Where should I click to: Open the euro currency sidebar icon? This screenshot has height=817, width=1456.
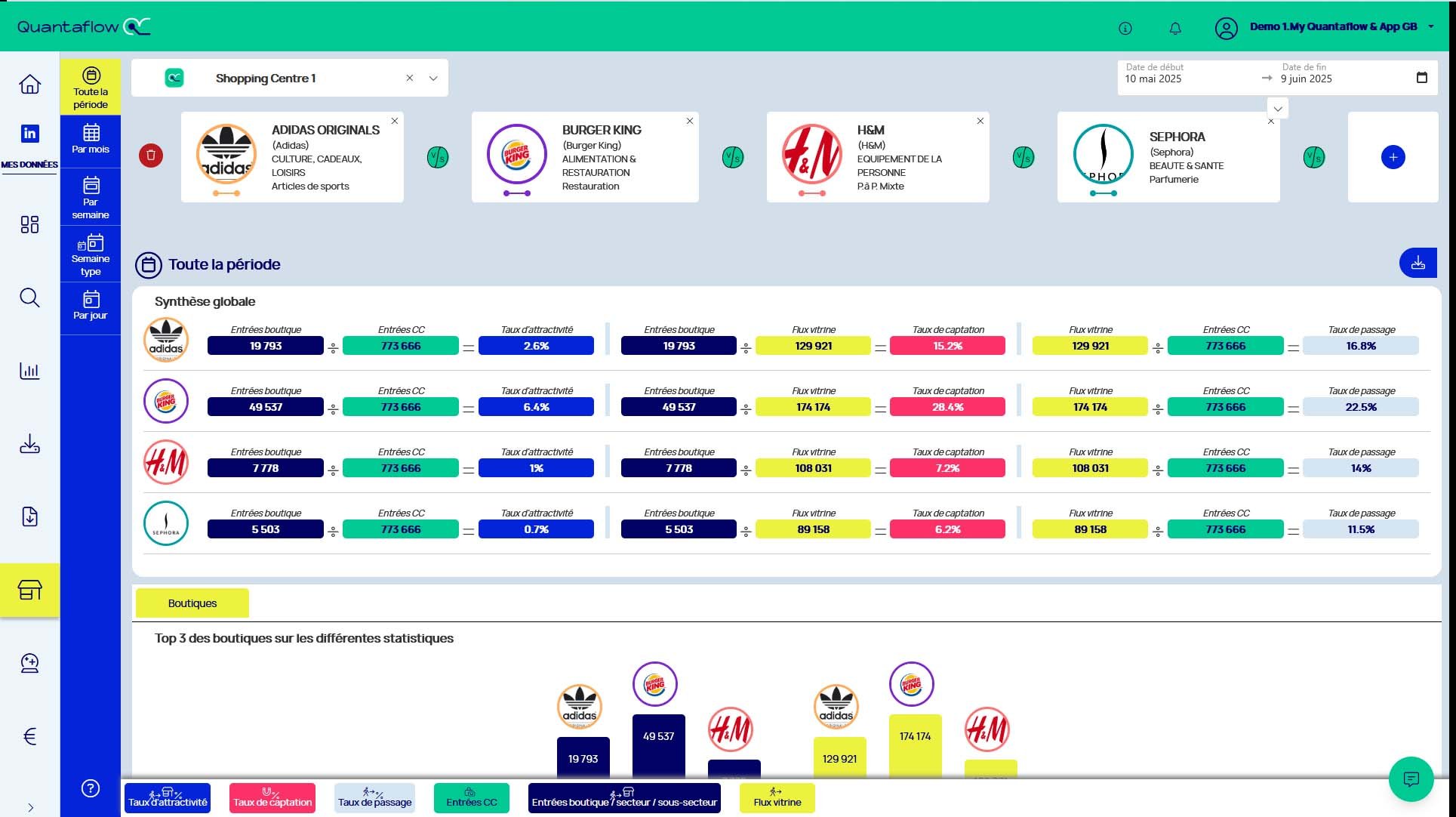[x=29, y=736]
